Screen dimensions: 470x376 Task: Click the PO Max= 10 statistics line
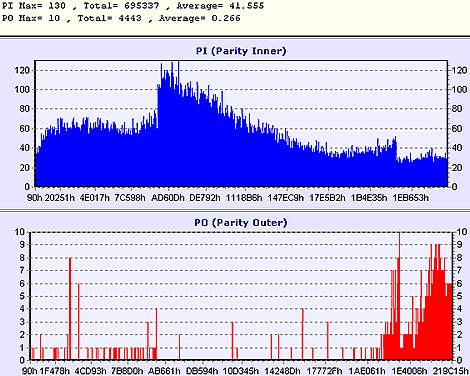[x=121, y=18]
